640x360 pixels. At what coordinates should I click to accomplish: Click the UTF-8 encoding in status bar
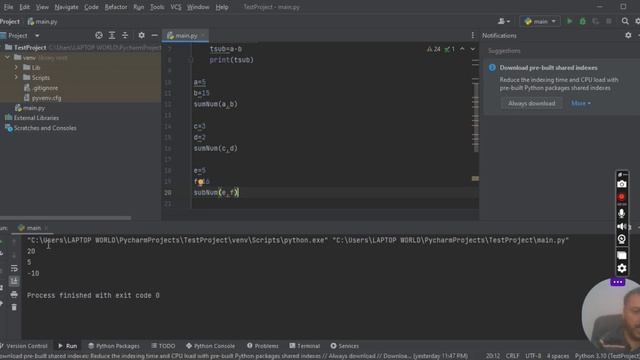pos(533,356)
